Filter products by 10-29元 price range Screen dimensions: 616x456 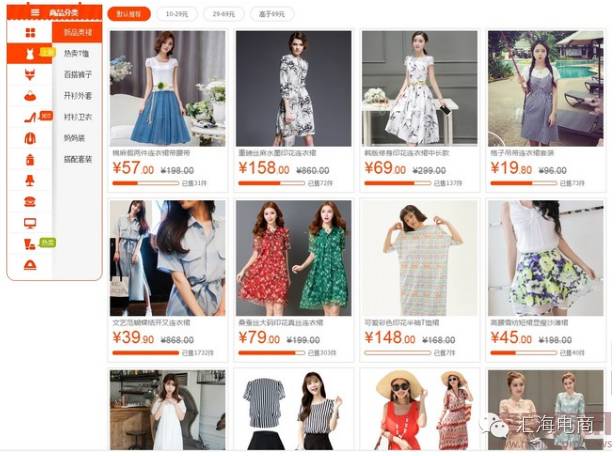point(177,14)
